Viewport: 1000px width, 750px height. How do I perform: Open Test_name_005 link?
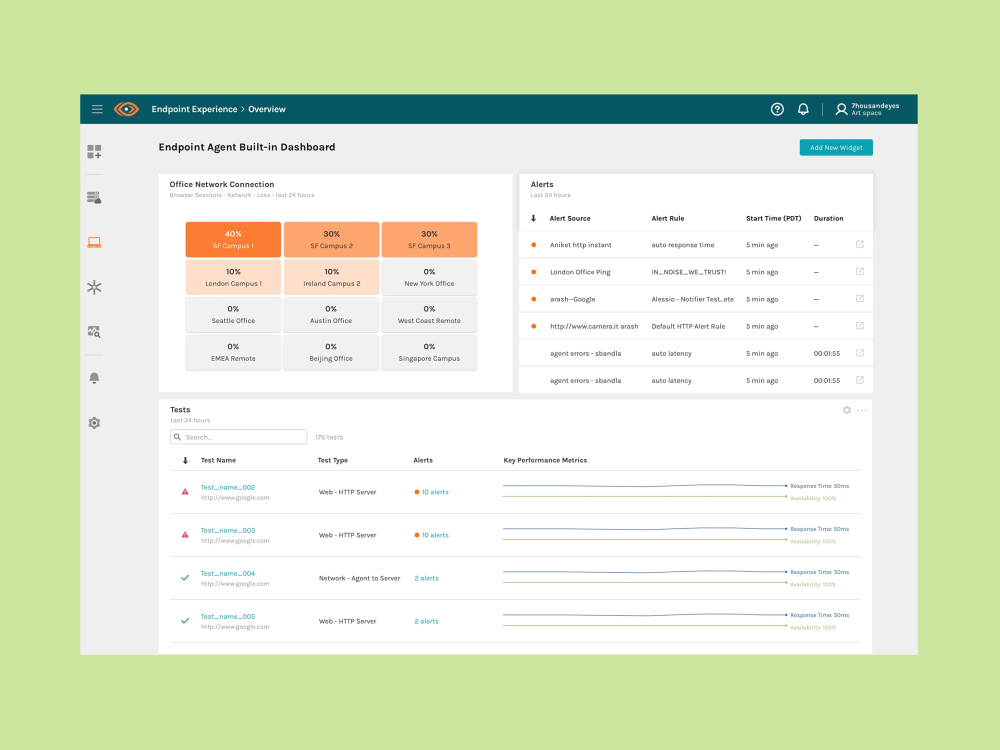coord(228,617)
